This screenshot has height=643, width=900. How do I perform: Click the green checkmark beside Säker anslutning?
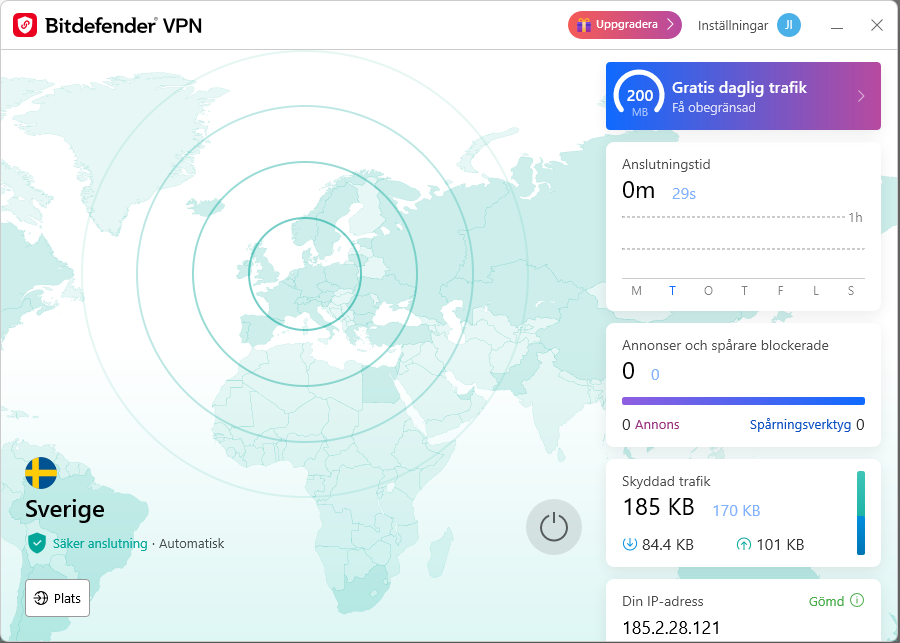(36, 544)
